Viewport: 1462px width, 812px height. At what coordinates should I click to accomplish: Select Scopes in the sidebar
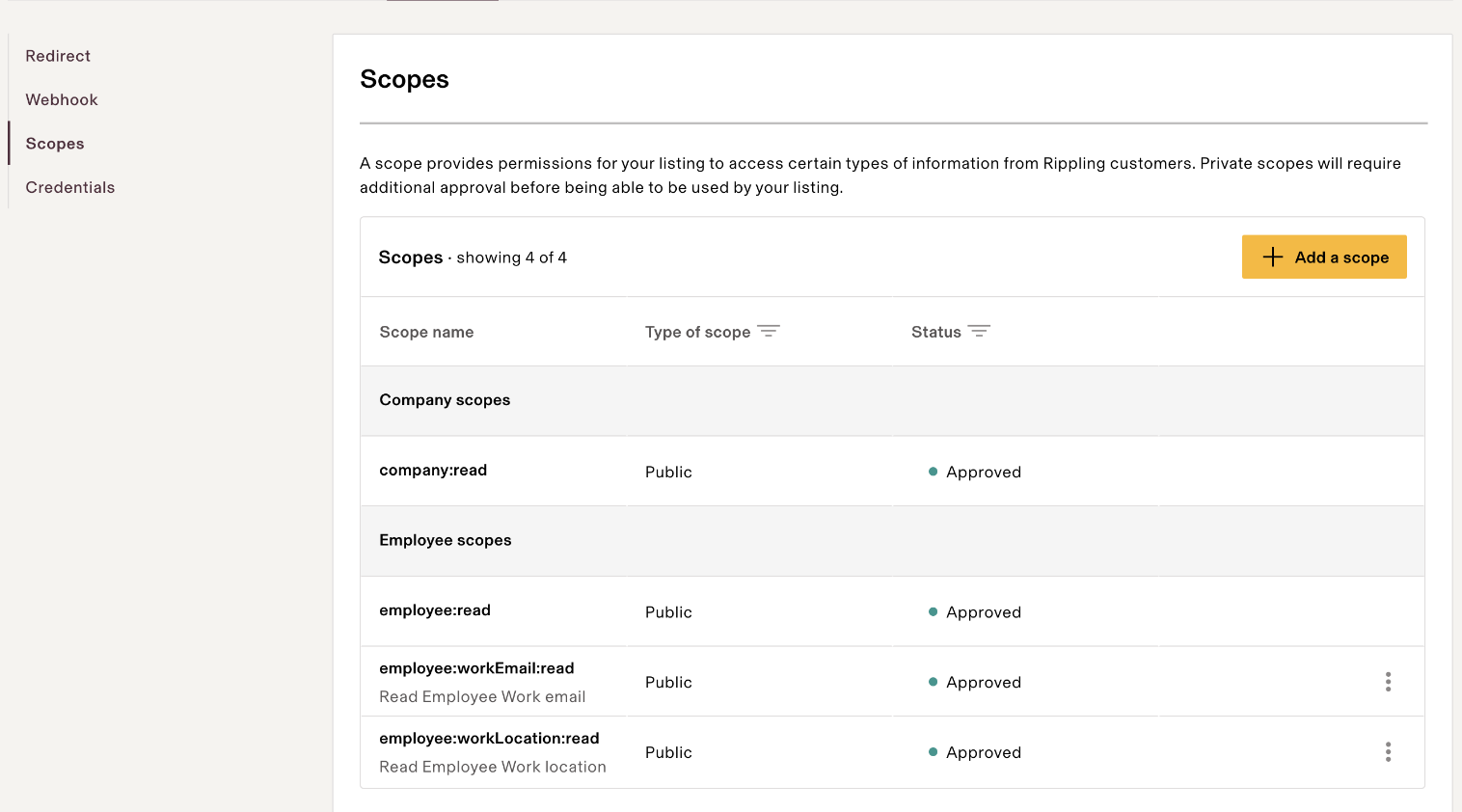click(x=55, y=144)
